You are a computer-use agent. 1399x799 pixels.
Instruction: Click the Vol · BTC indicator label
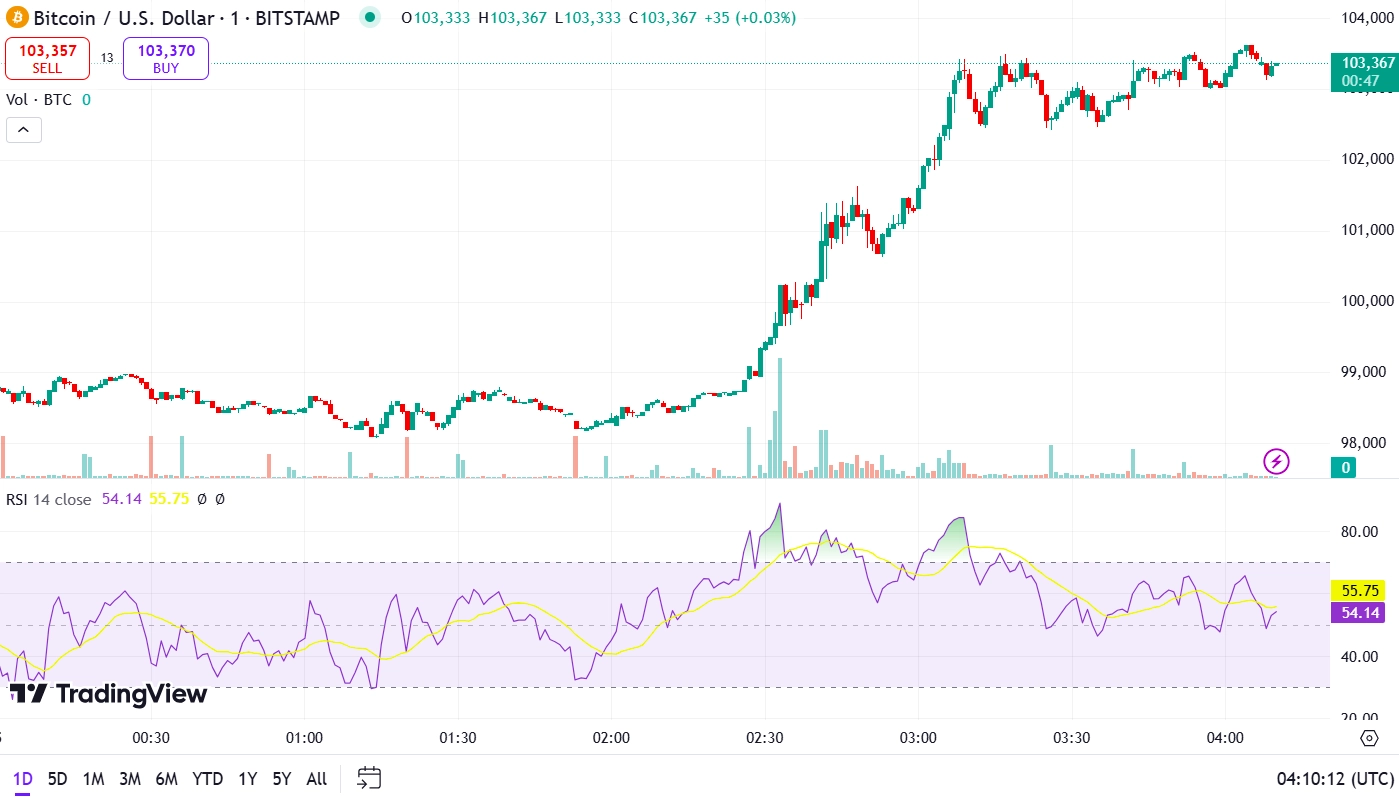[39, 99]
